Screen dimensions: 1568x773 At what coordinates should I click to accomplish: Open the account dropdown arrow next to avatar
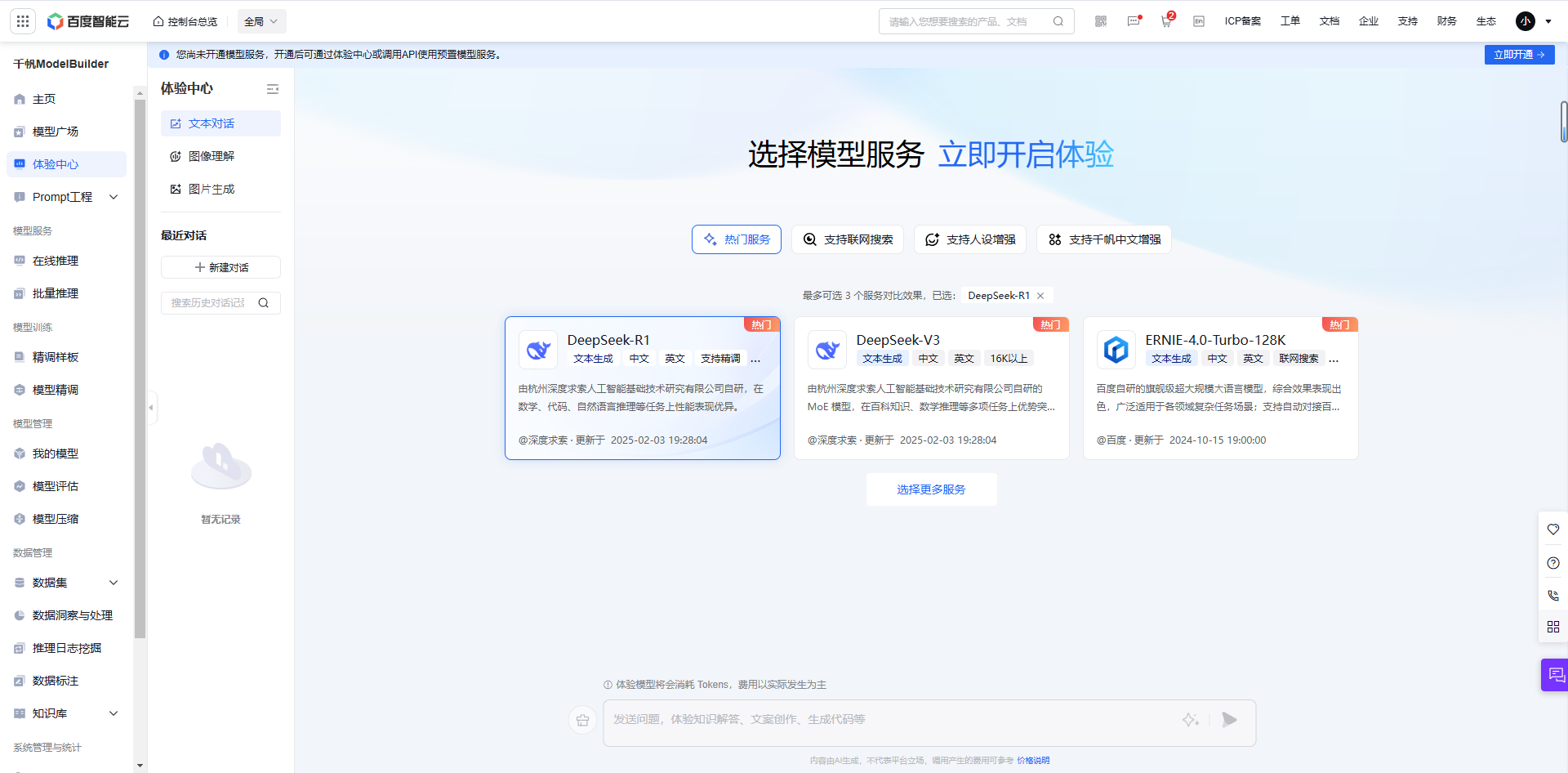[1548, 21]
